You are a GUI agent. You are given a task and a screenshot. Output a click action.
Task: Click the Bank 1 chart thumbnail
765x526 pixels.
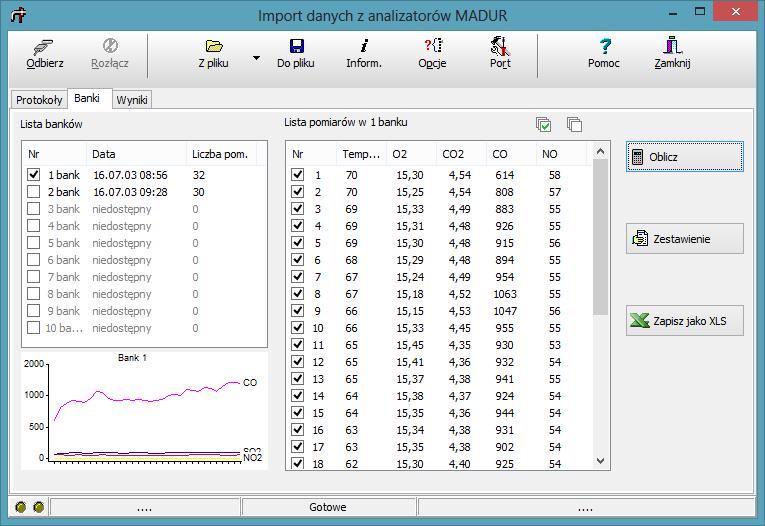pos(144,410)
